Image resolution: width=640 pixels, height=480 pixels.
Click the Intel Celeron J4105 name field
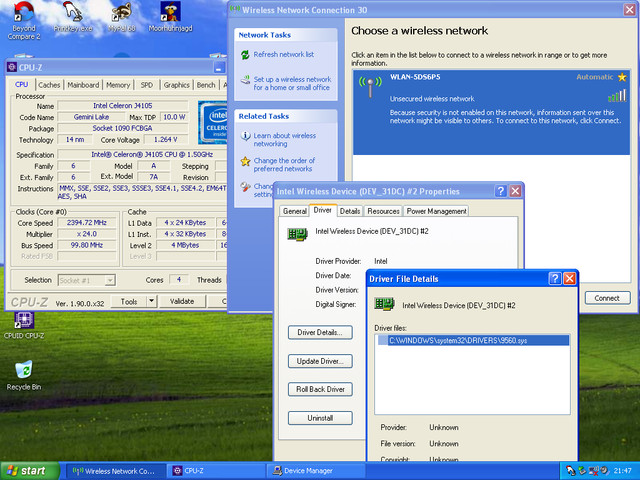pos(122,106)
